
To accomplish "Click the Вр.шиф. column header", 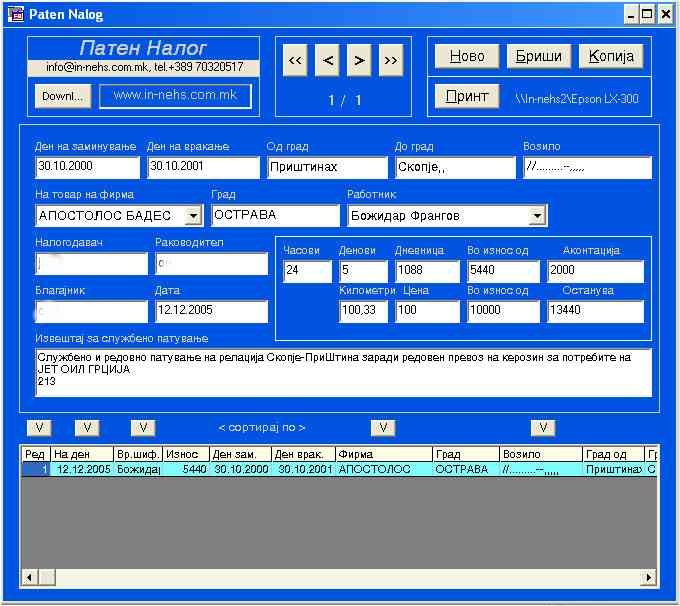I will pyautogui.click(x=138, y=454).
